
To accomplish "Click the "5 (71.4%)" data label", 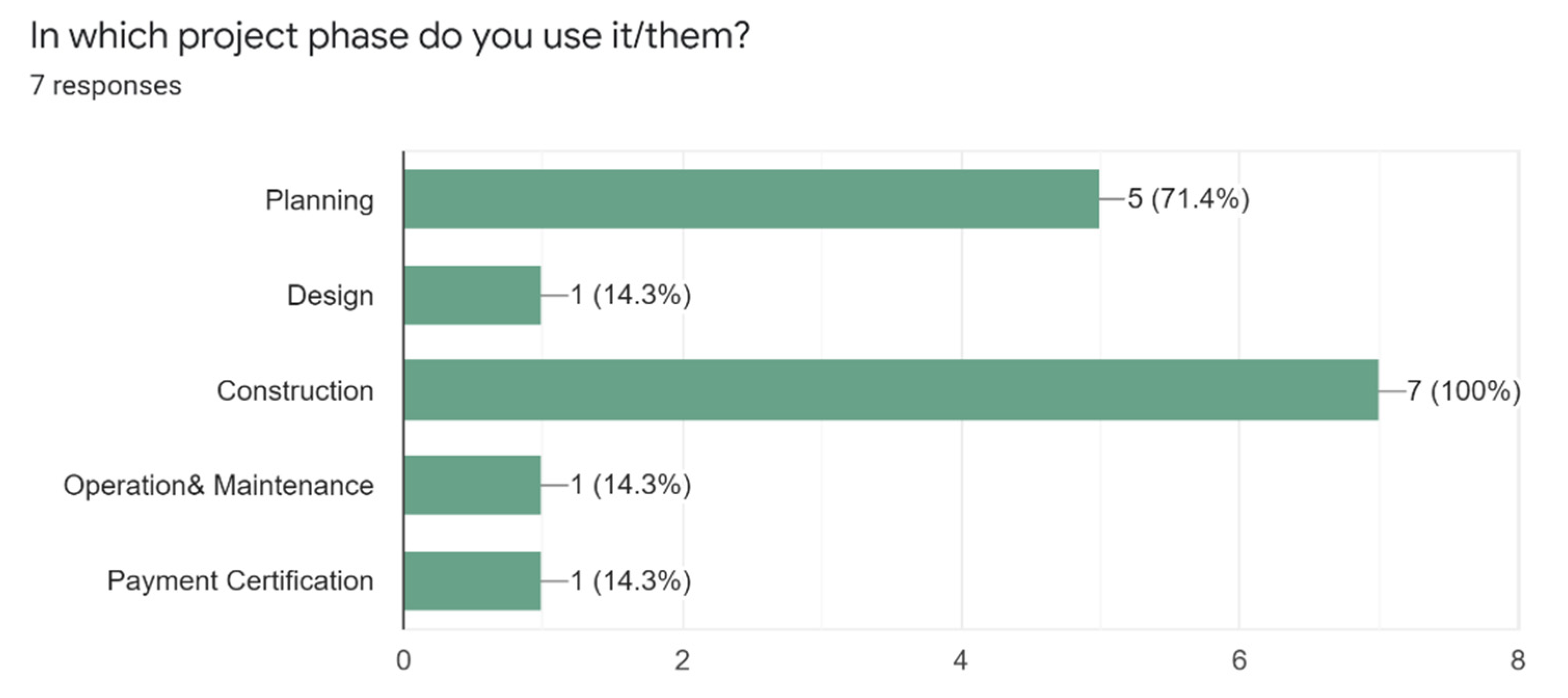I will coord(1188,199).
